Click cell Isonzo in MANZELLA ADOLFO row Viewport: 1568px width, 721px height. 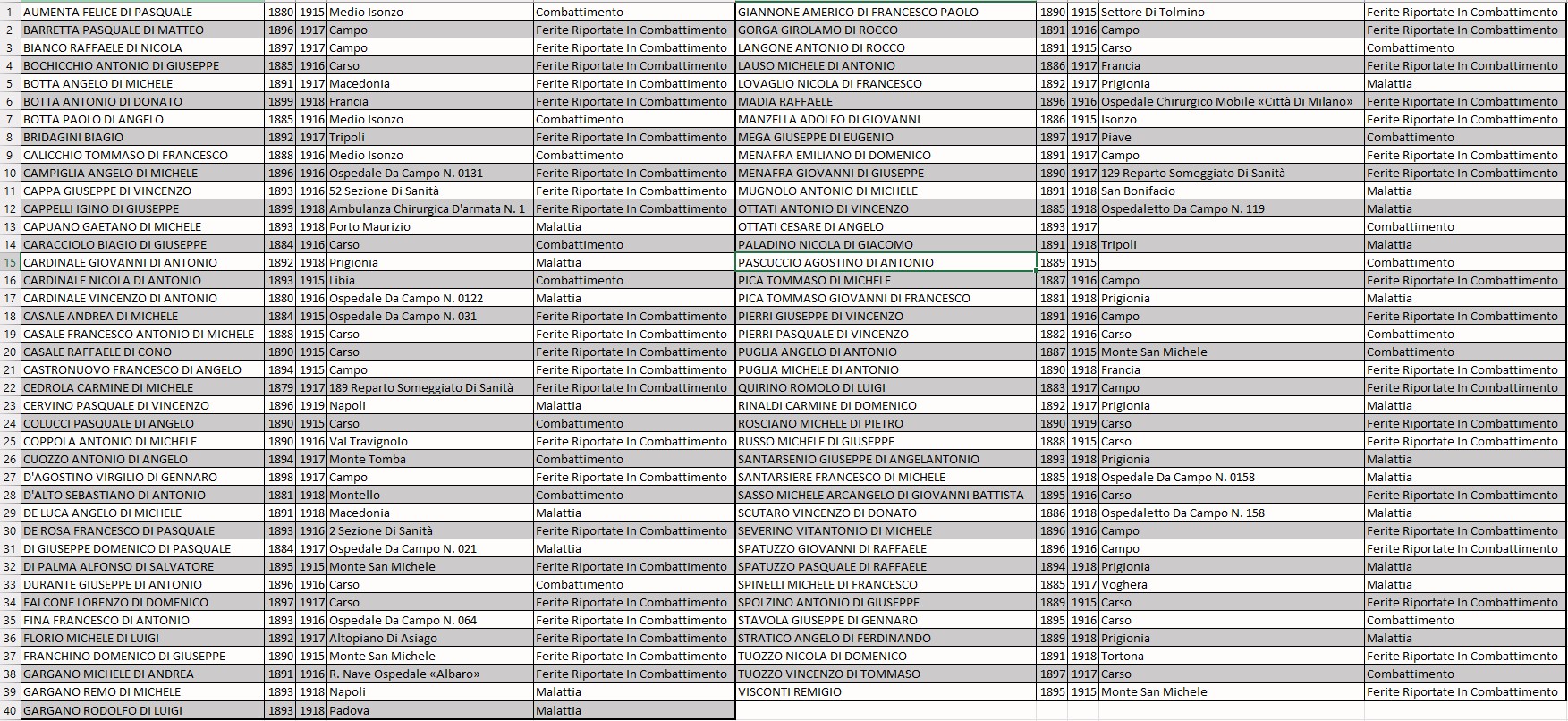pyautogui.click(x=1232, y=119)
